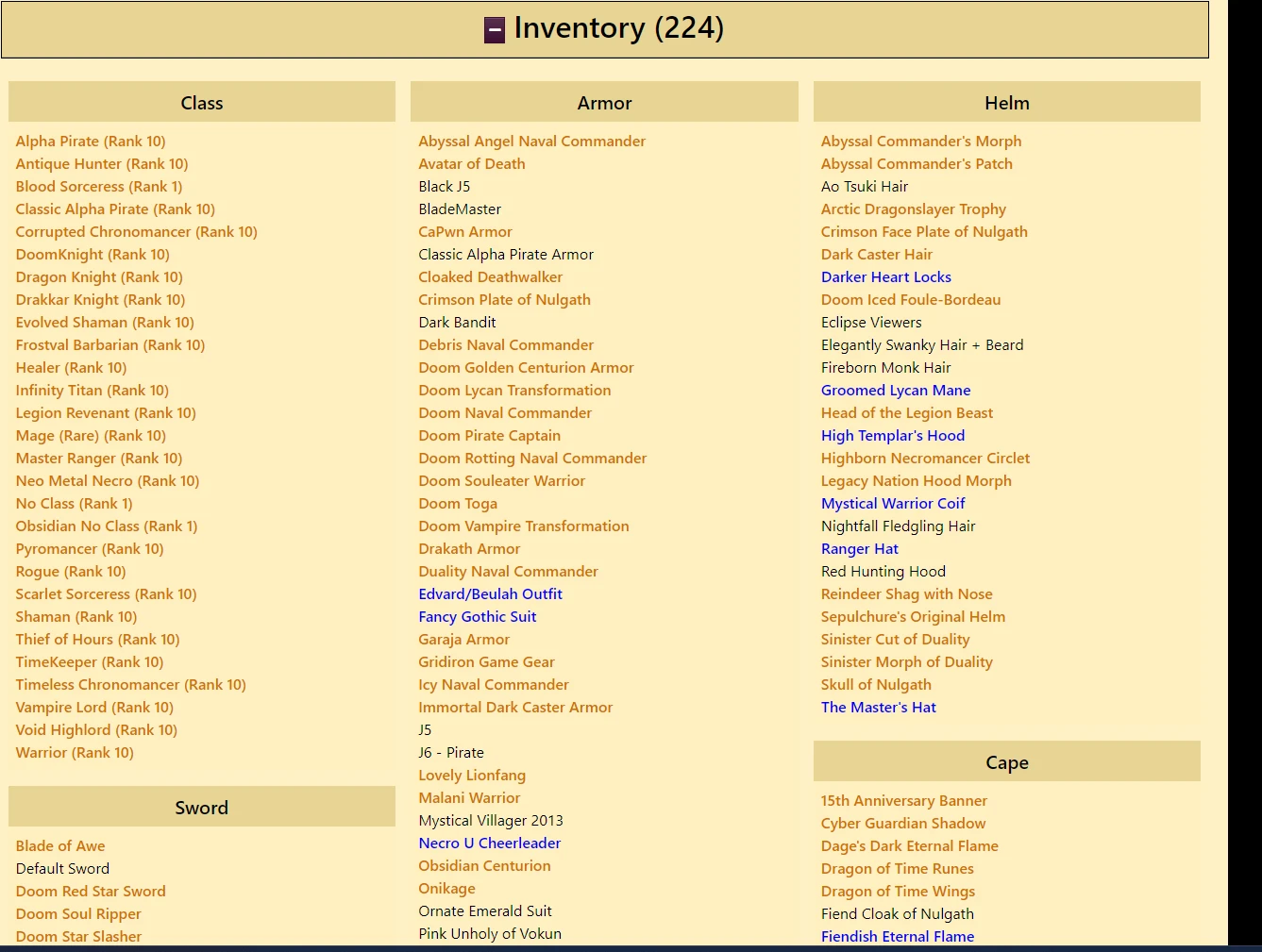Open CaPwn Armor link
1262x952 pixels.
click(x=465, y=232)
